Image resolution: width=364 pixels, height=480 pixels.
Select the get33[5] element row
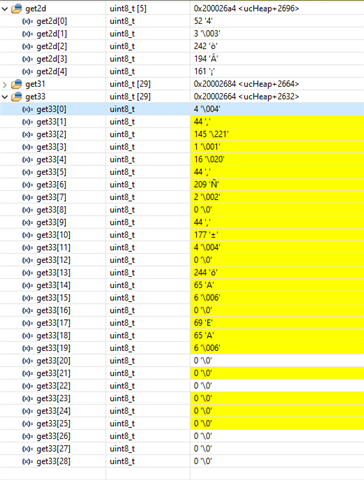click(x=182, y=172)
